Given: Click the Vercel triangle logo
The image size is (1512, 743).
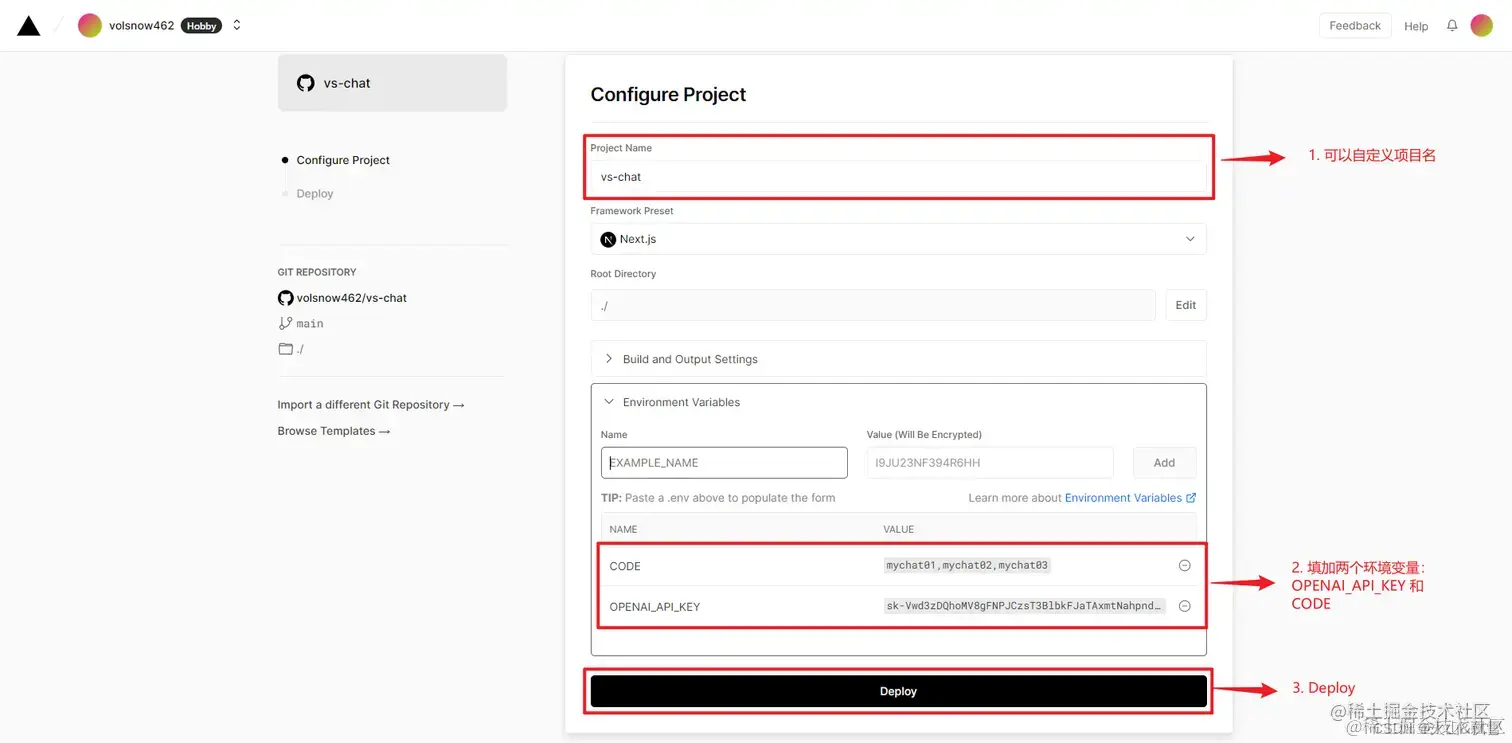Looking at the screenshot, I should [29, 26].
